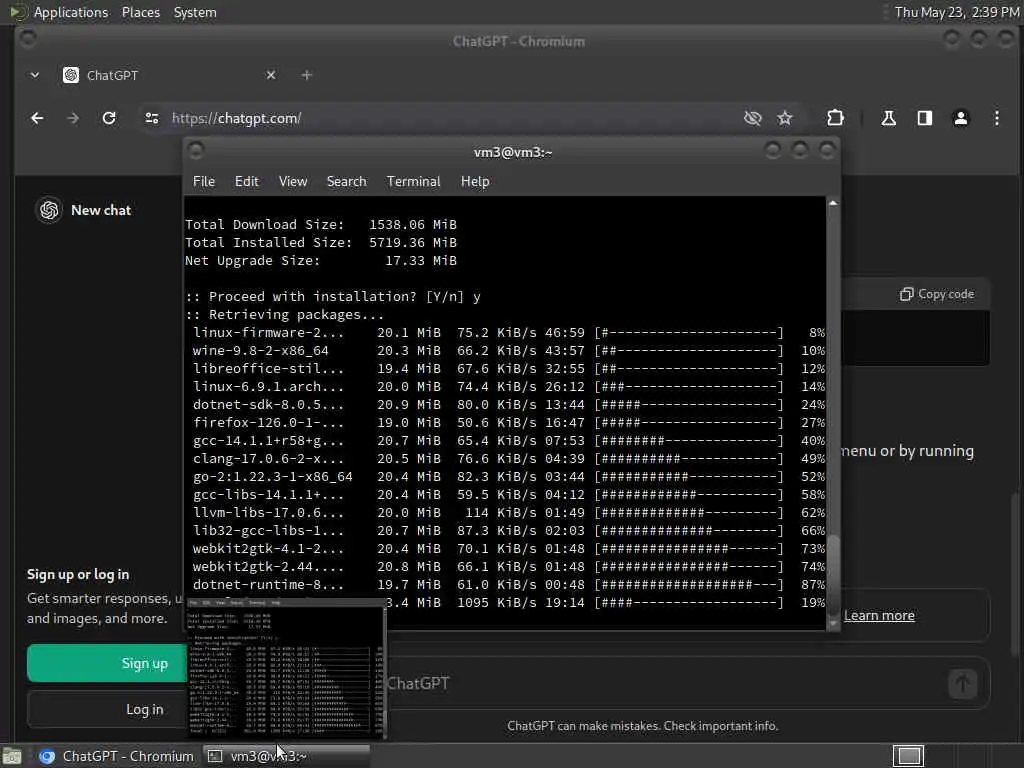Go back with Chromium's back arrow

pyautogui.click(x=37, y=118)
